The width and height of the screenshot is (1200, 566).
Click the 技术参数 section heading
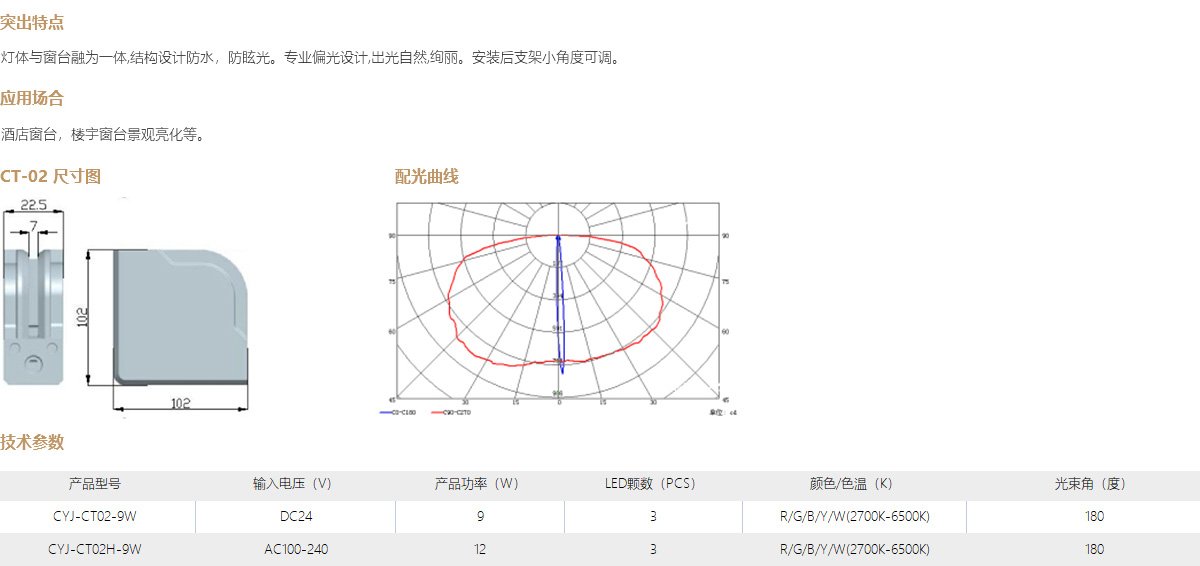coord(32,442)
